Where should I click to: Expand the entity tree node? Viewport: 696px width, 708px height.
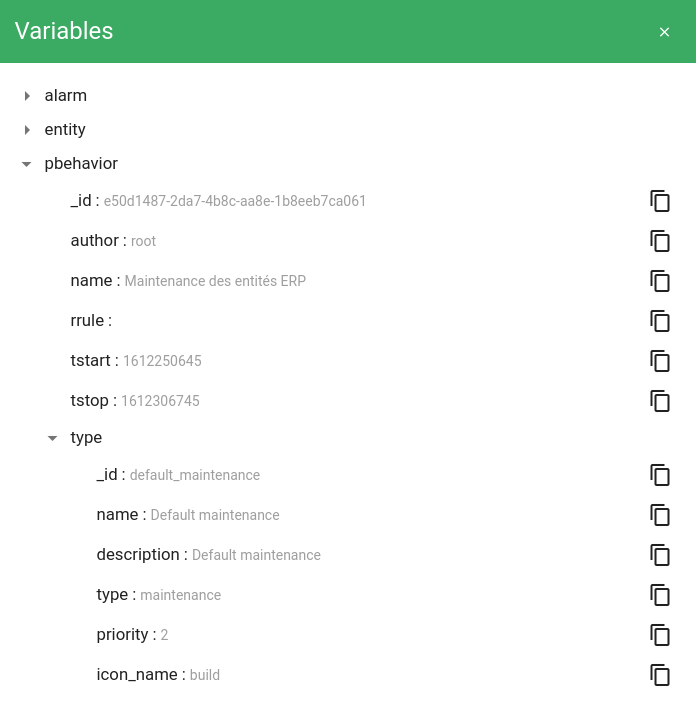pyautogui.click(x=27, y=130)
